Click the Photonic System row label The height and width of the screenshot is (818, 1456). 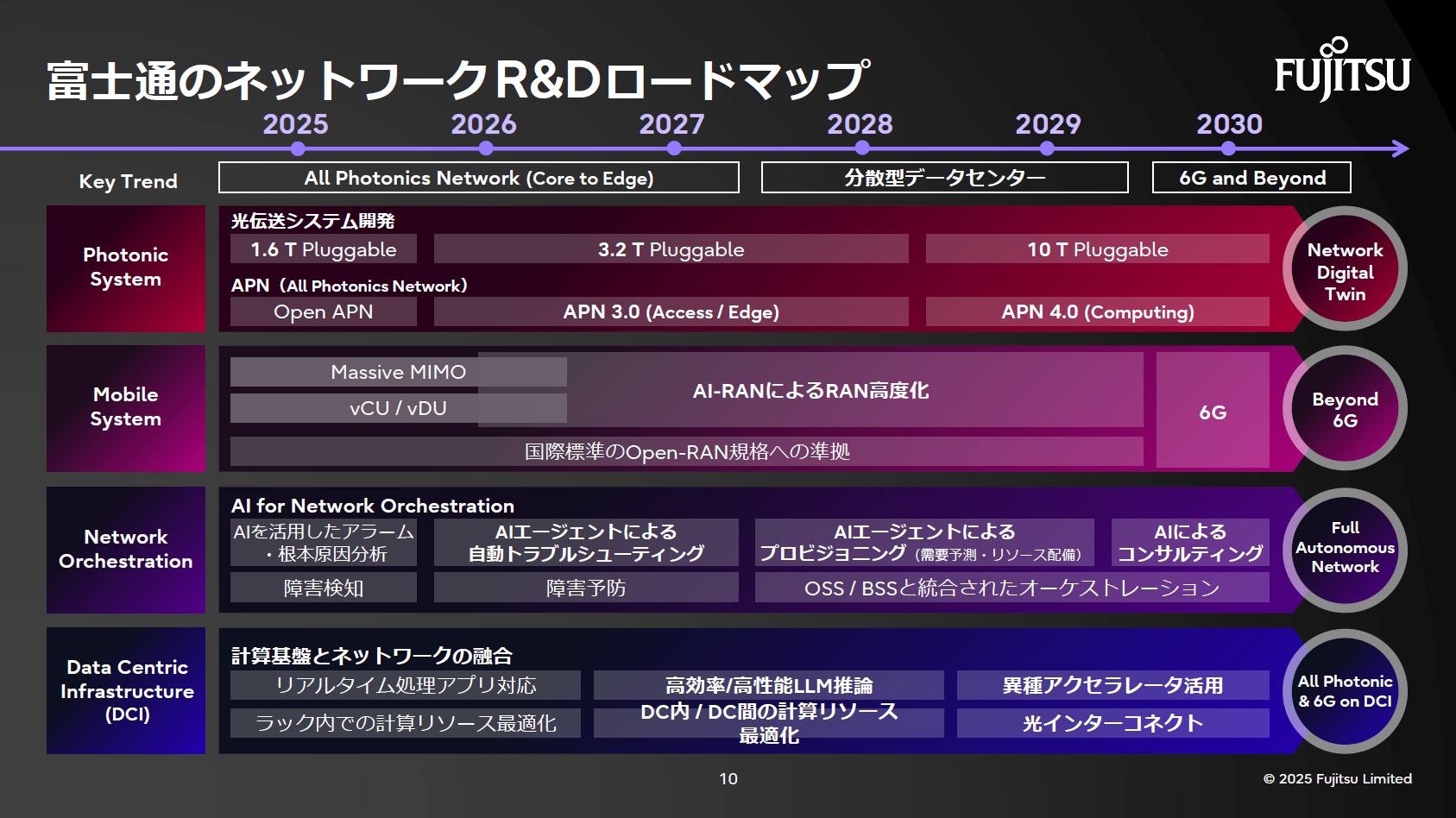coord(125,268)
